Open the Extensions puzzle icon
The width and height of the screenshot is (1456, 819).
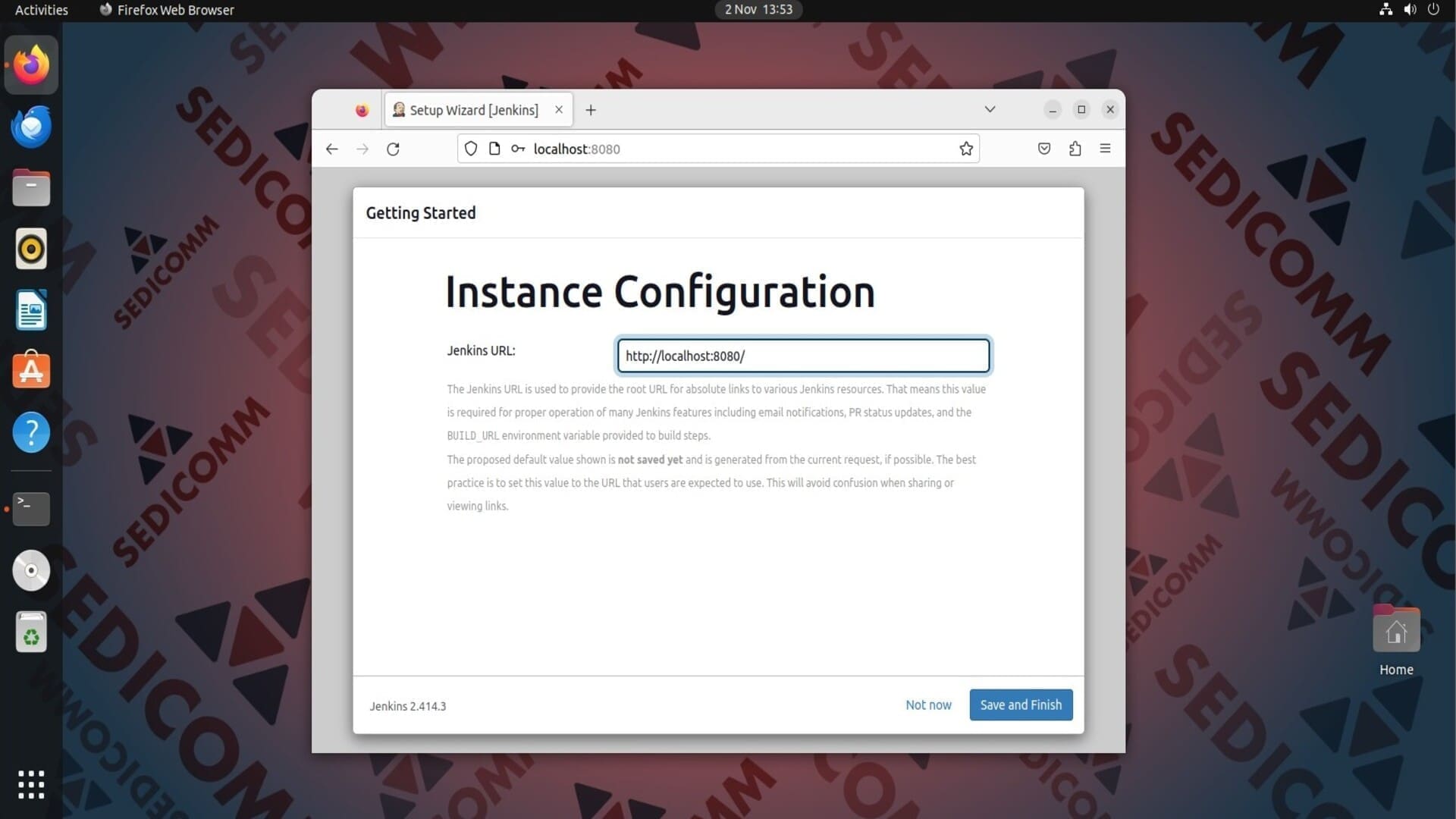click(1075, 149)
